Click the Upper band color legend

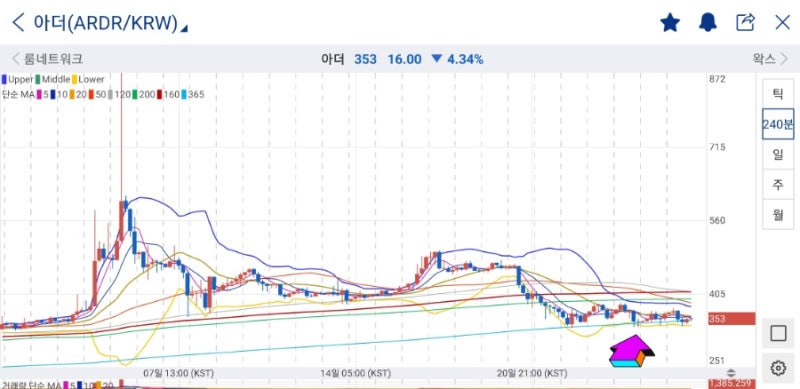click(x=17, y=80)
